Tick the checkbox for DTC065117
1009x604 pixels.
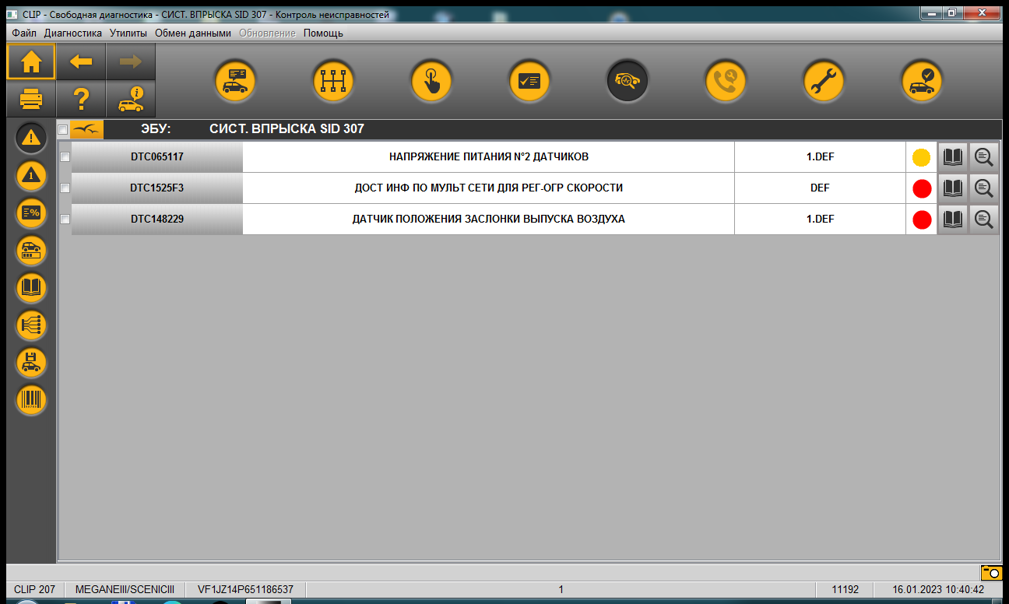click(65, 157)
